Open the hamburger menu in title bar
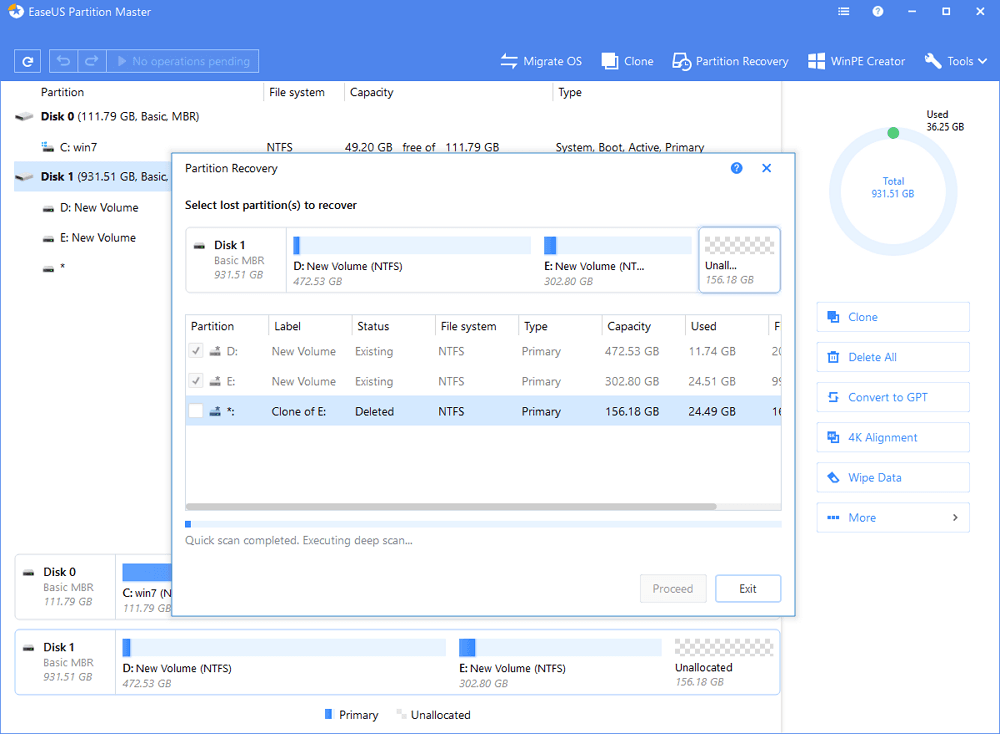1000x734 pixels. click(x=842, y=12)
